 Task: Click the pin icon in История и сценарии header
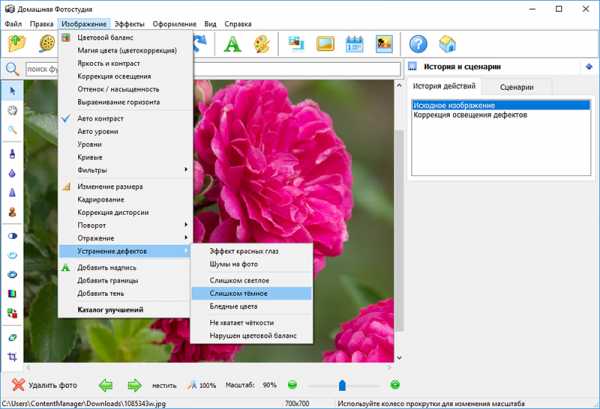[x=589, y=67]
